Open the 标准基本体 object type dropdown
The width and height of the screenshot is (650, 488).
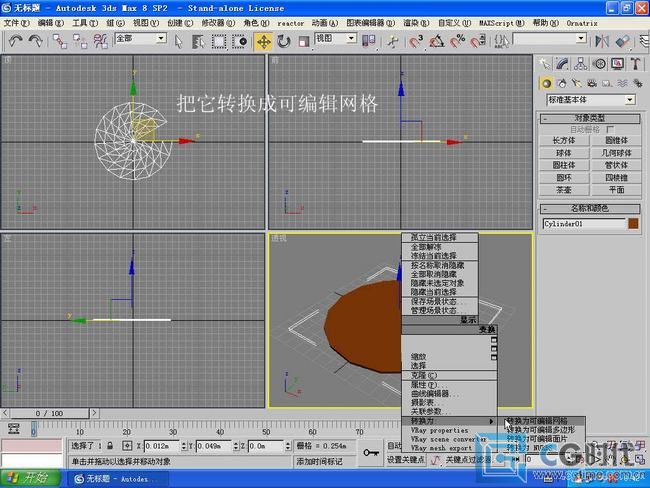[591, 100]
